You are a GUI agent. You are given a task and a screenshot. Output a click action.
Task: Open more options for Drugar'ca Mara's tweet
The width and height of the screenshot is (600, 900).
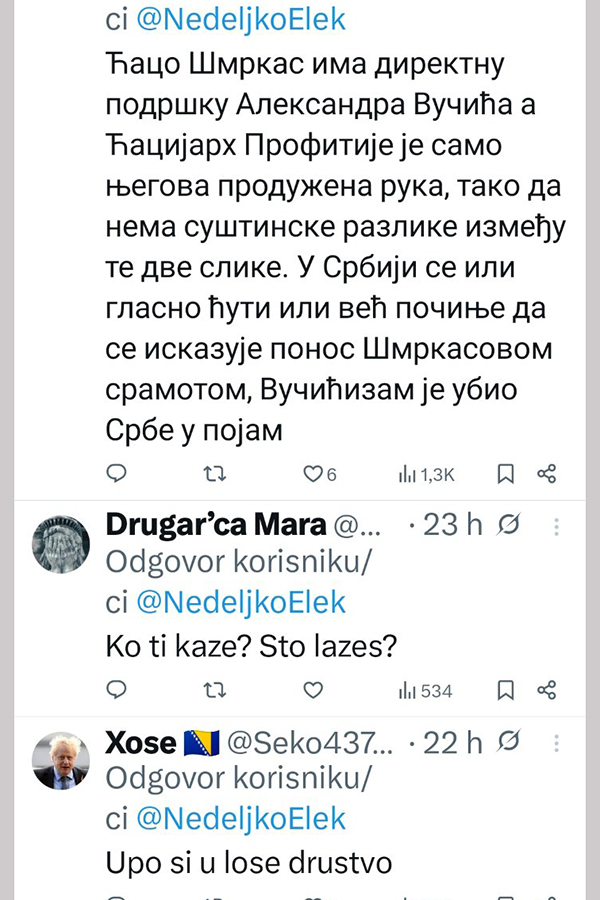(x=557, y=526)
